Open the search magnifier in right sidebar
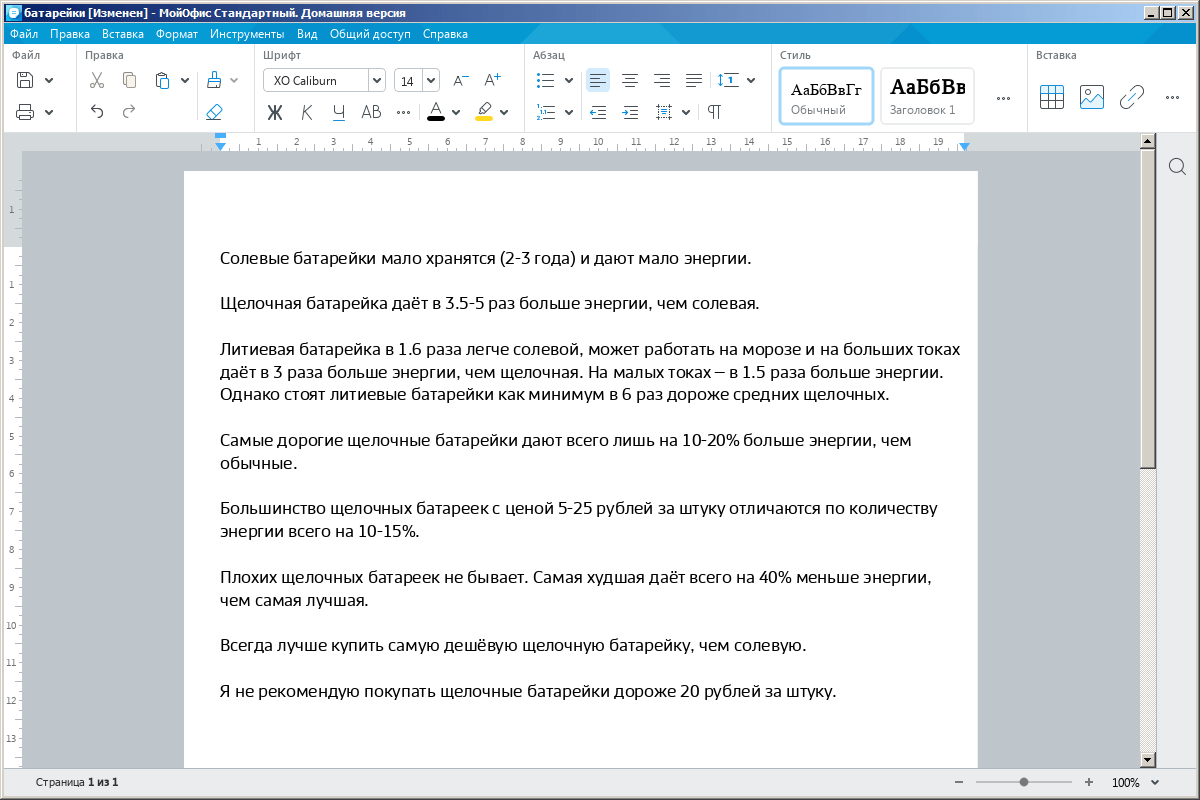Screen dimensions: 1200x800 coord(1177,166)
